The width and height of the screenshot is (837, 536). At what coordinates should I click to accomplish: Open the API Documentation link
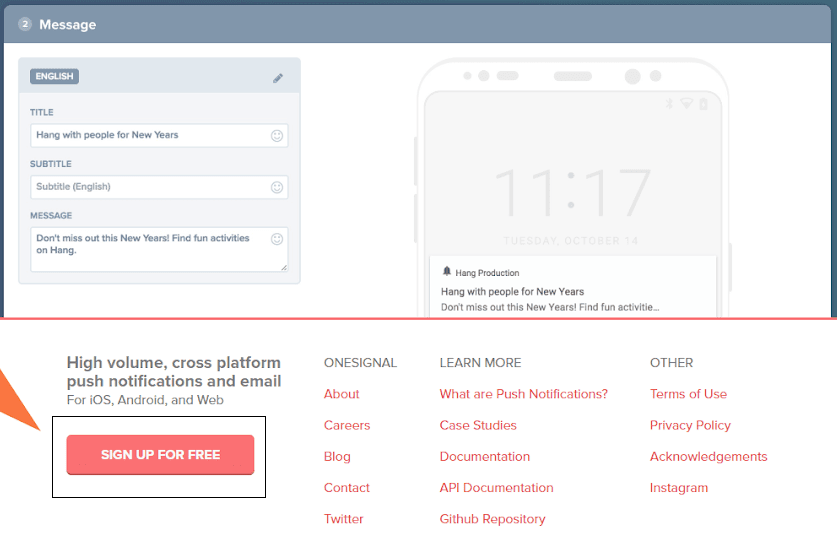tap(496, 488)
